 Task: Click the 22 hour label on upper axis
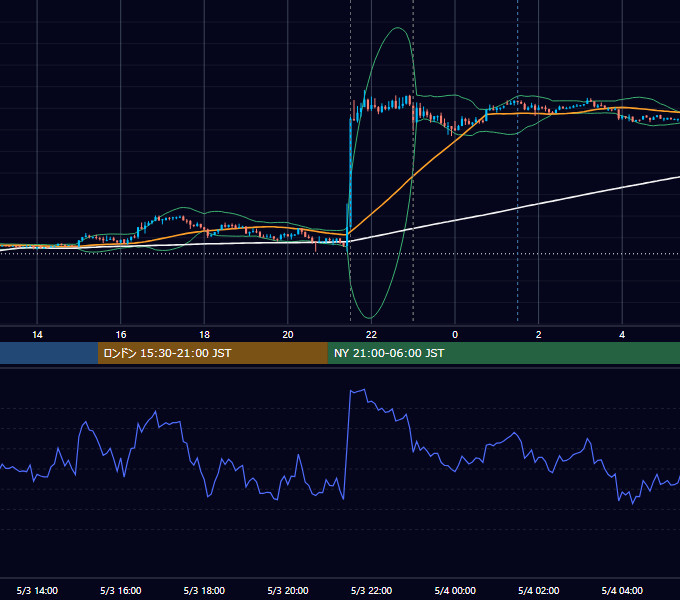pyautogui.click(x=371, y=335)
